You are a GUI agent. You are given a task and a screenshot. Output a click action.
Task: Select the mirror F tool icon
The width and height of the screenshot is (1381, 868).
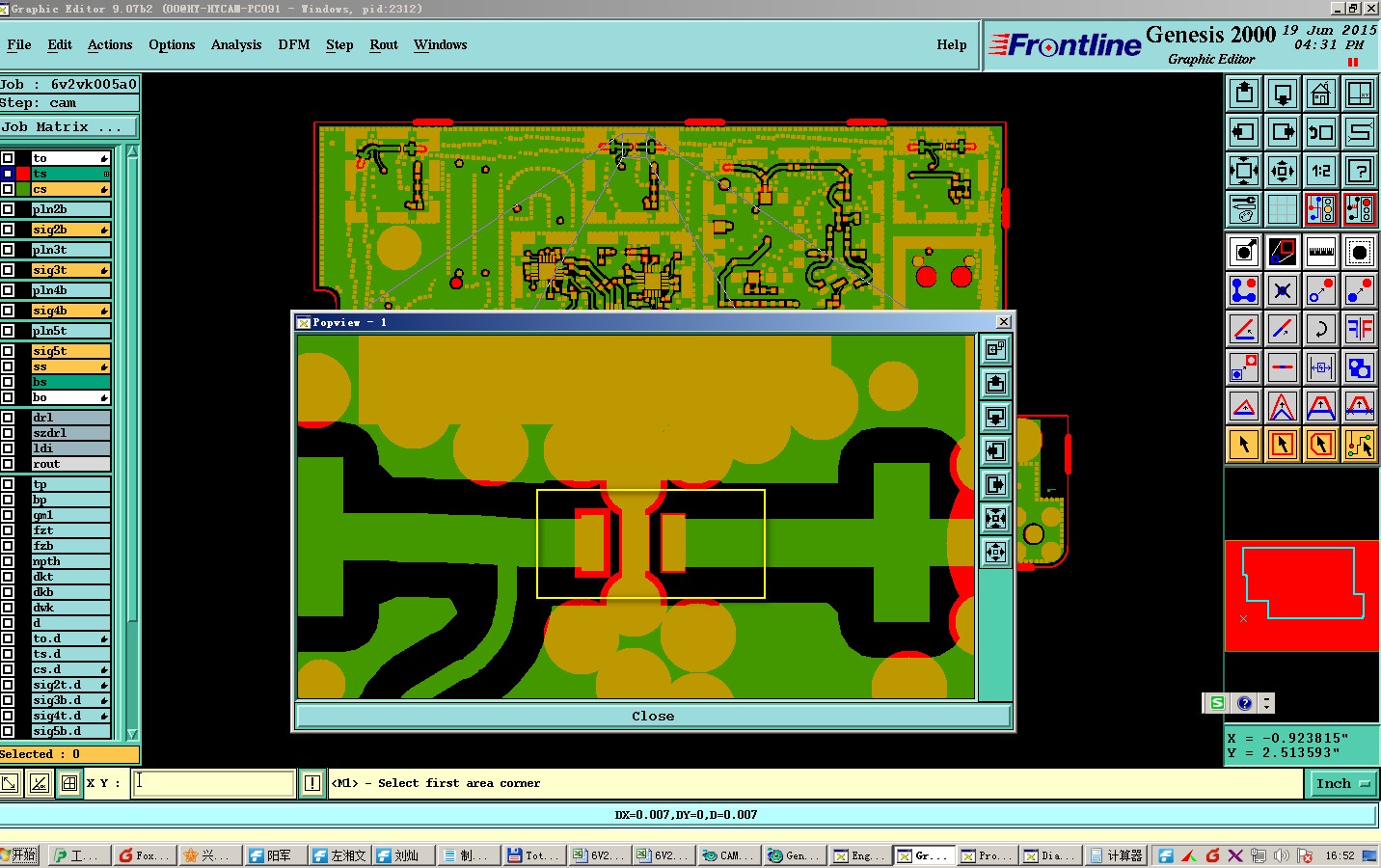coord(1359,329)
